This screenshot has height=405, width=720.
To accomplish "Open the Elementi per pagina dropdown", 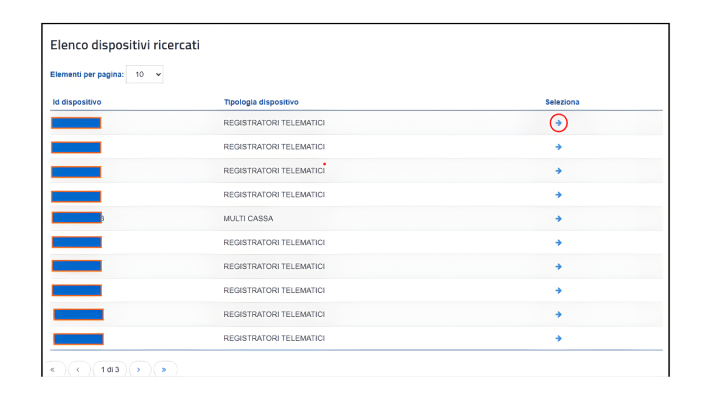I will pyautogui.click(x=145, y=74).
